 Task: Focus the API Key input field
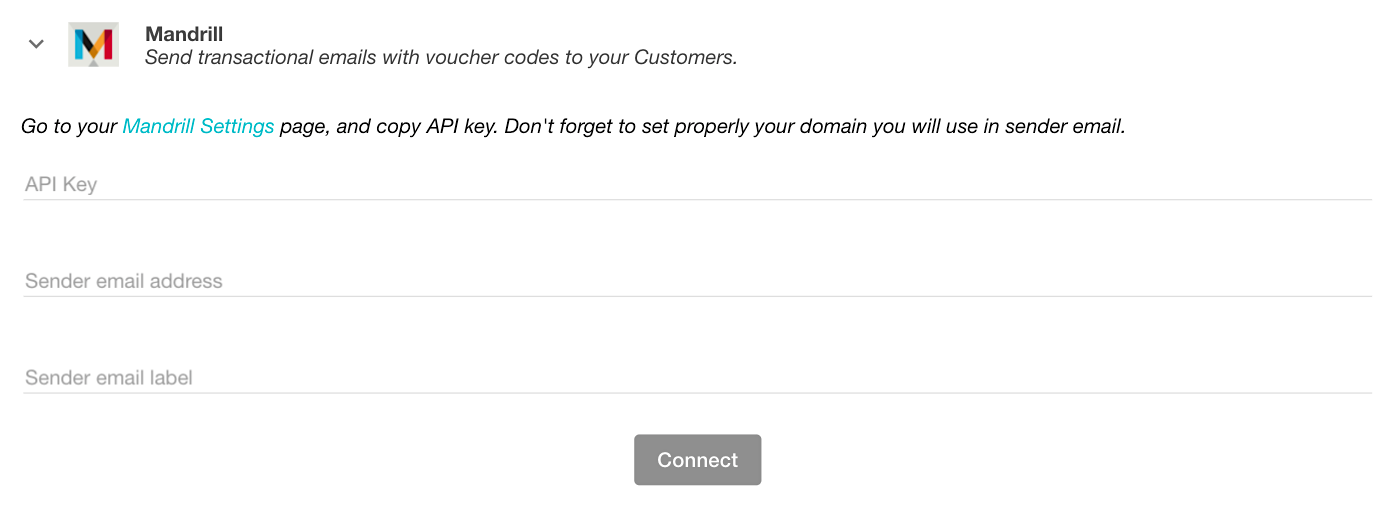coord(697,184)
